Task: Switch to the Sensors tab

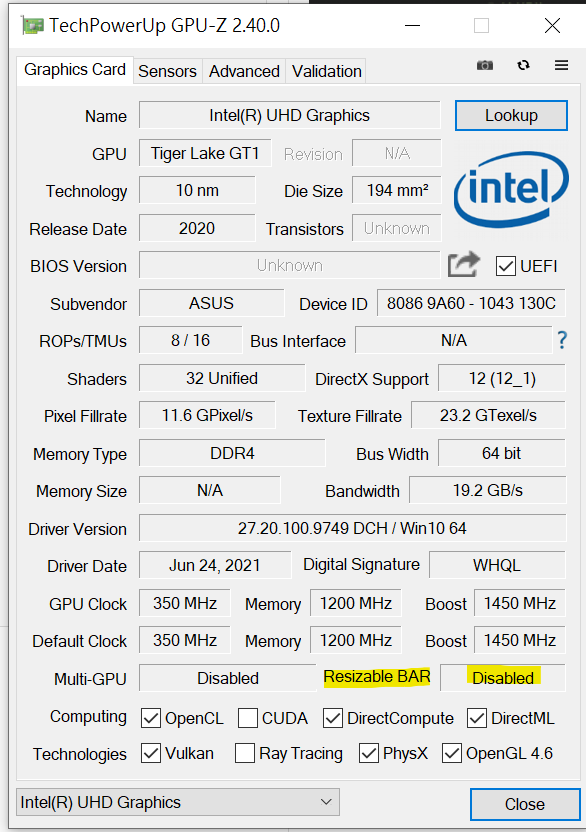Action: [167, 71]
